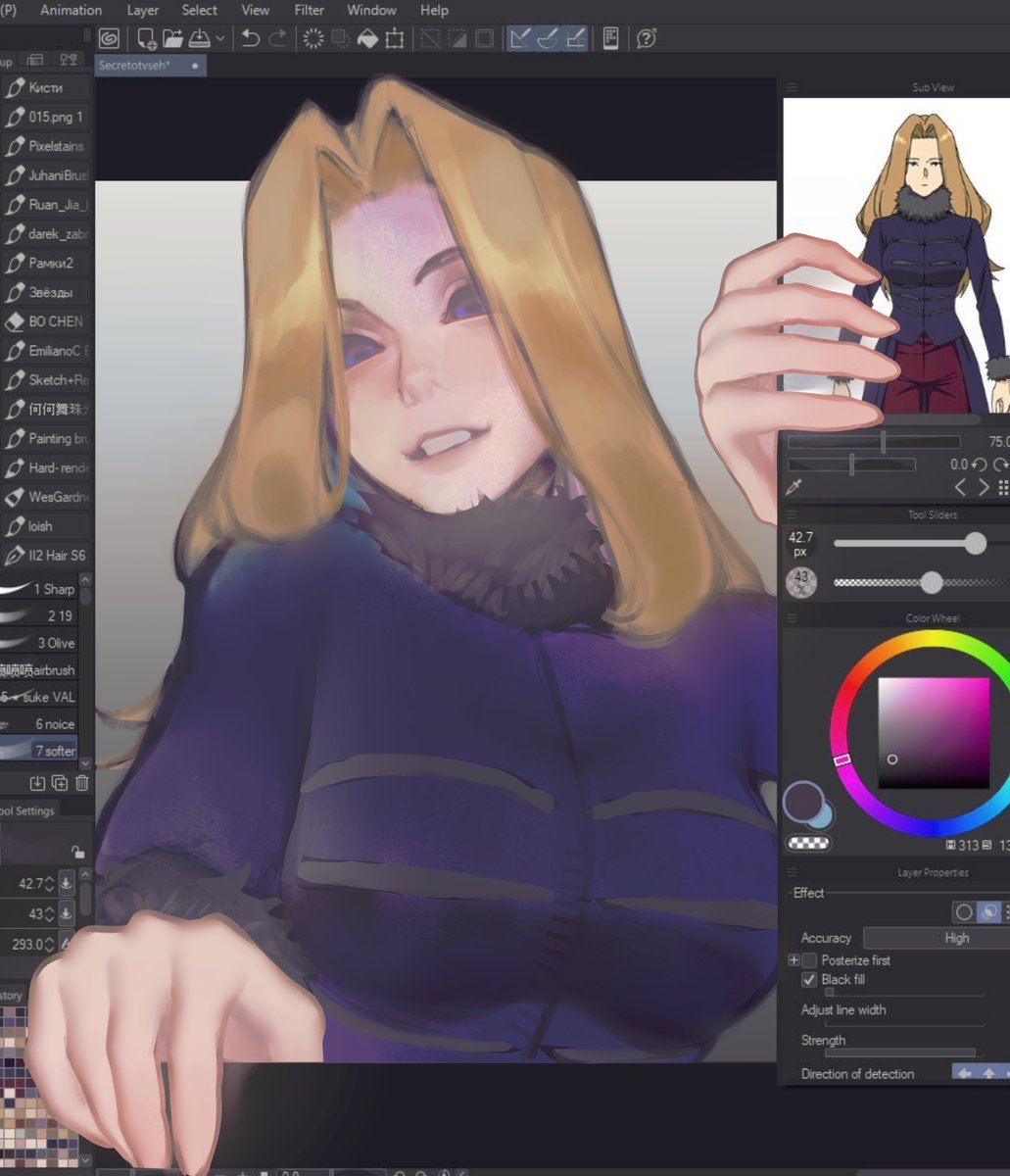1010x1176 pixels.
Task: Click the Sub View zoom slider
Action: (x=874, y=443)
